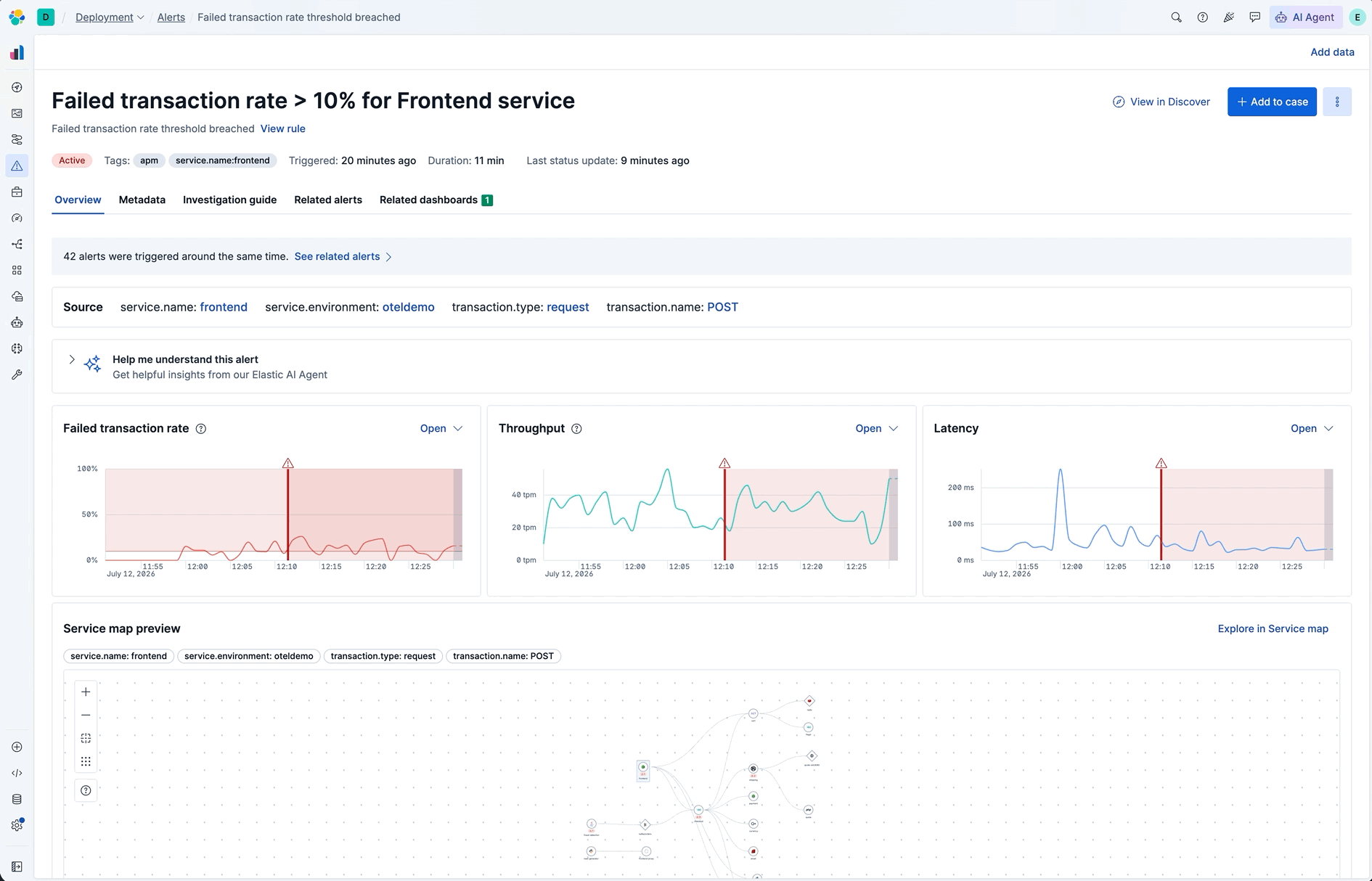
Task: Open Developer tools code-brackets icon
Action: pos(17,773)
